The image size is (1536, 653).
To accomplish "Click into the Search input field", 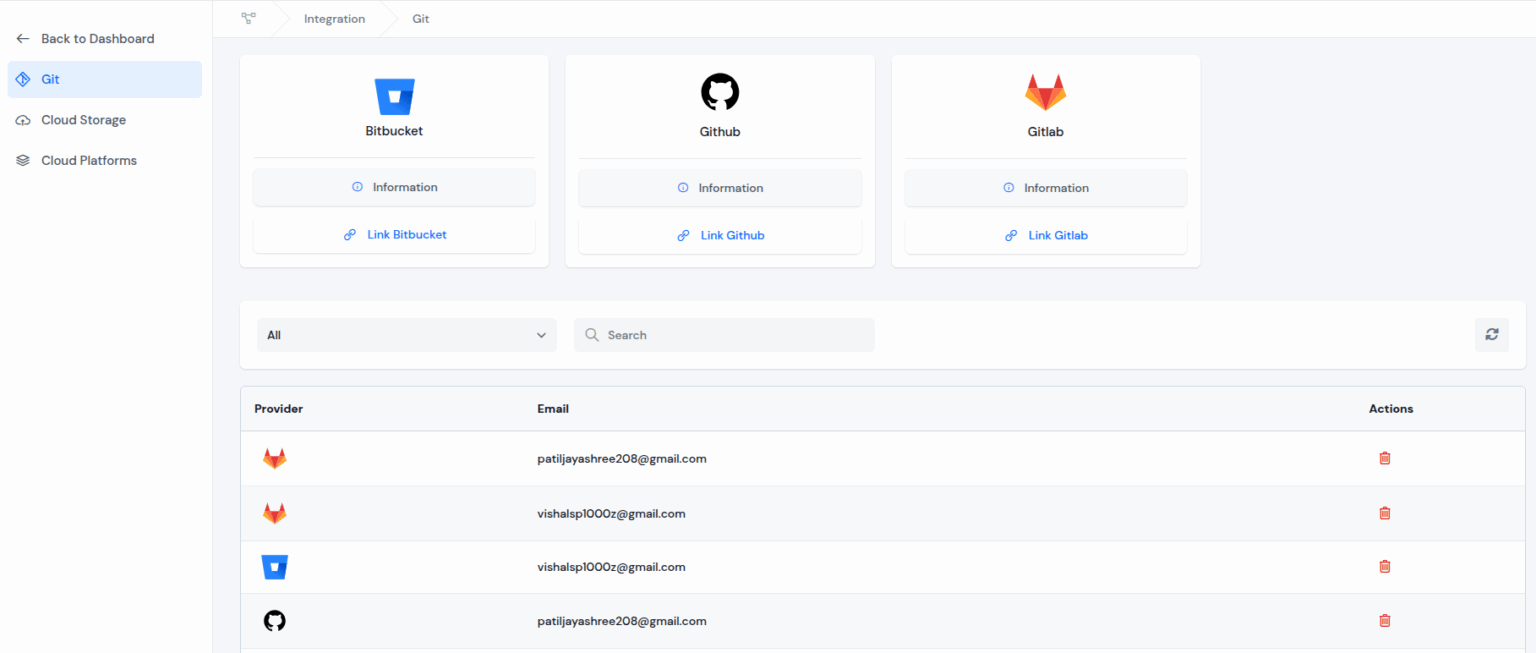I will click(x=724, y=335).
